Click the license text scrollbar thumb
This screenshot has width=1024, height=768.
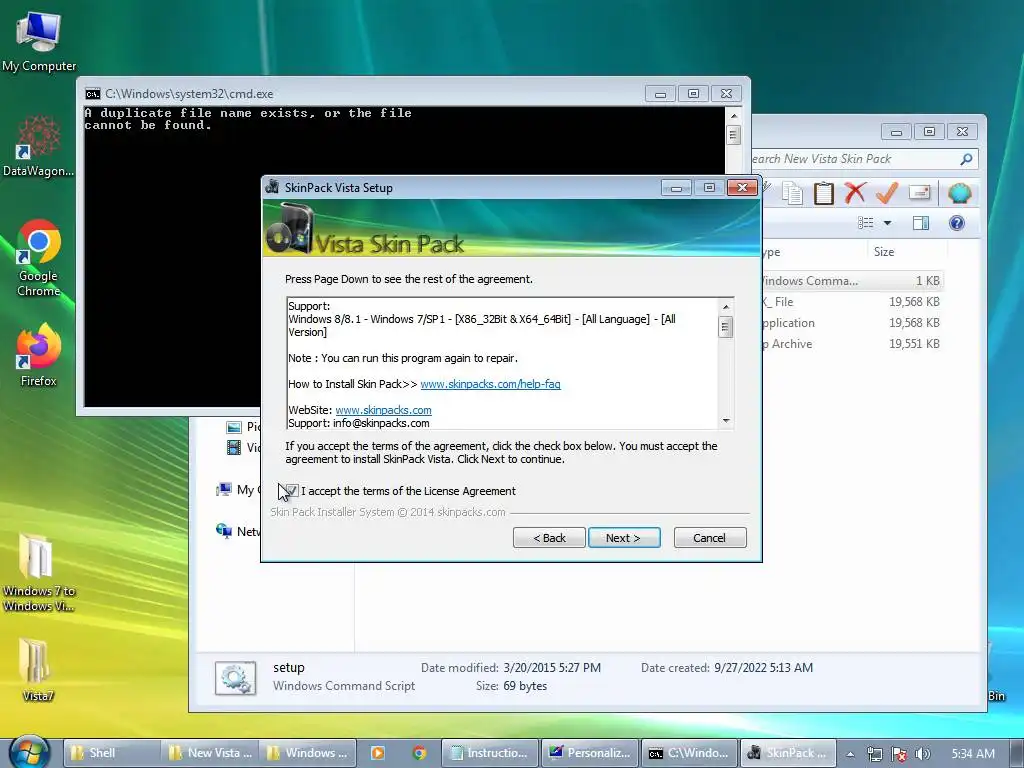point(726,327)
